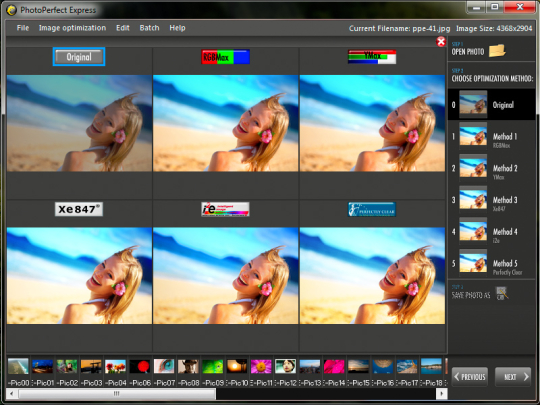Click the Original label button

(79, 57)
